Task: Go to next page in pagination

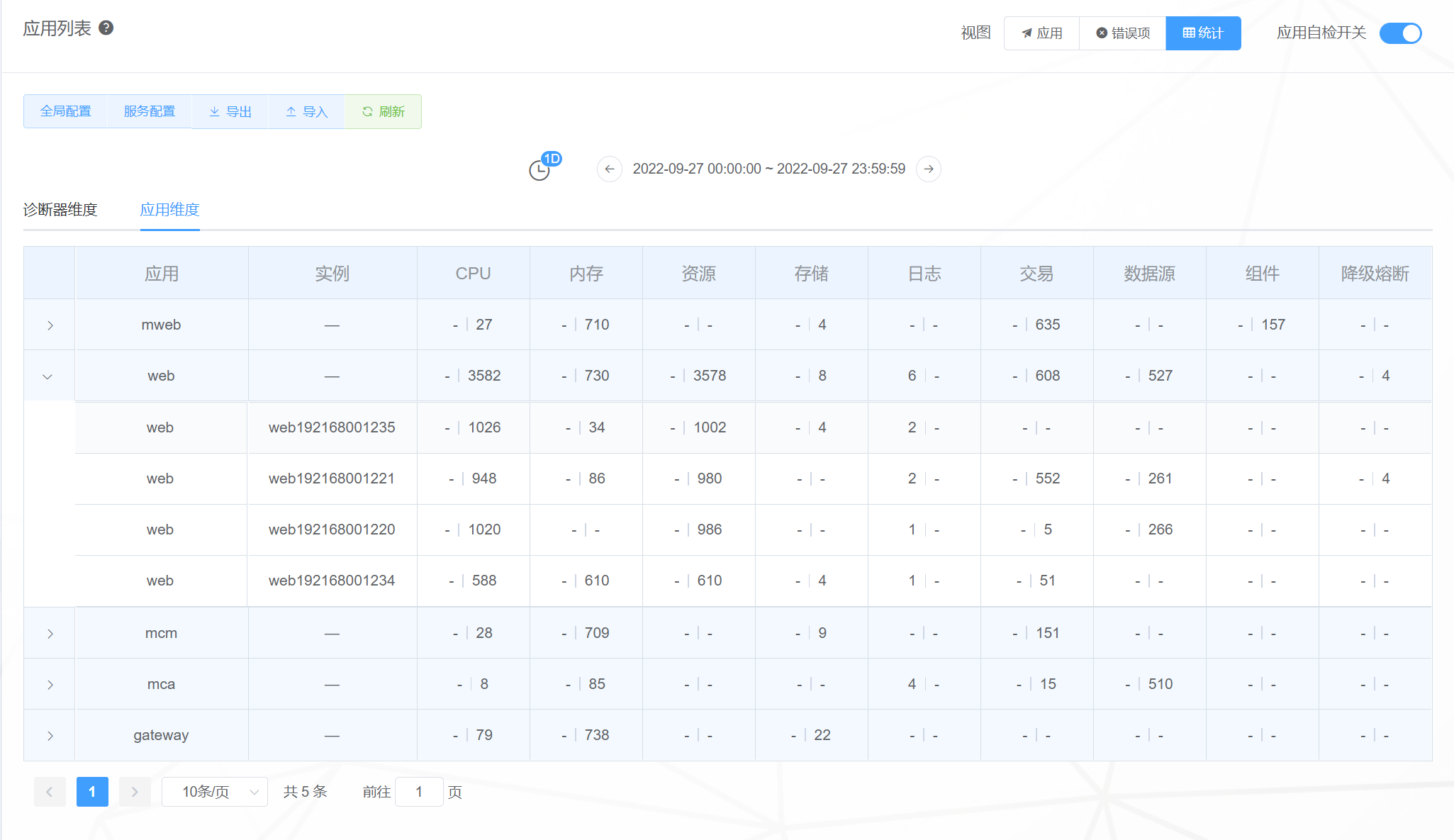Action: click(135, 792)
